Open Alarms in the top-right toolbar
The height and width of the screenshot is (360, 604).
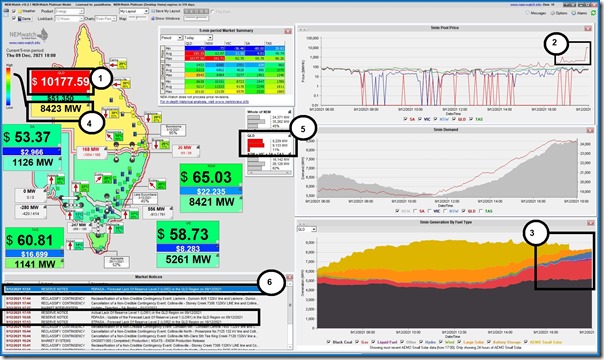coord(580,13)
